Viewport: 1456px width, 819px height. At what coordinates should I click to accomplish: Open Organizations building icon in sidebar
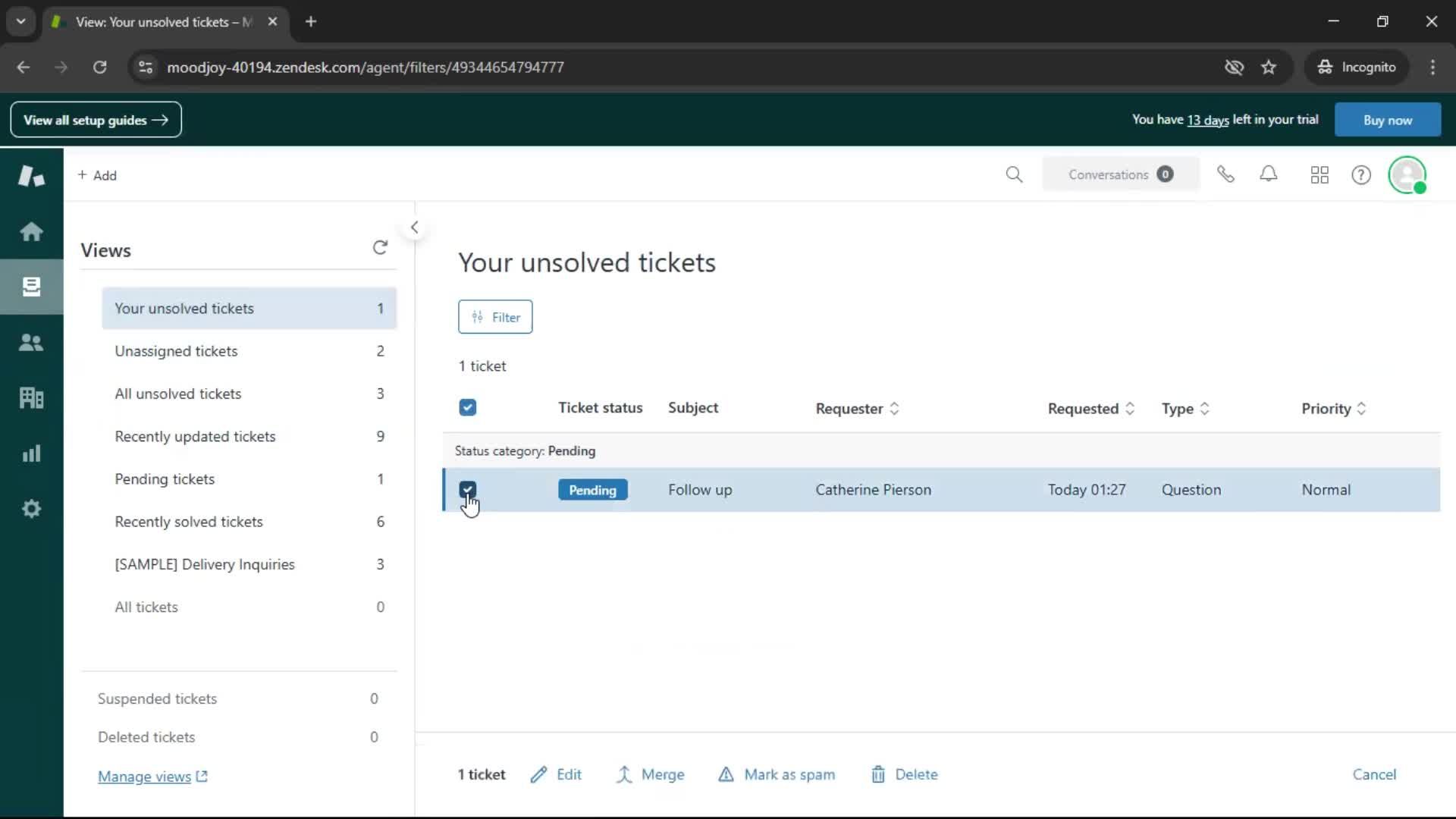tap(31, 397)
